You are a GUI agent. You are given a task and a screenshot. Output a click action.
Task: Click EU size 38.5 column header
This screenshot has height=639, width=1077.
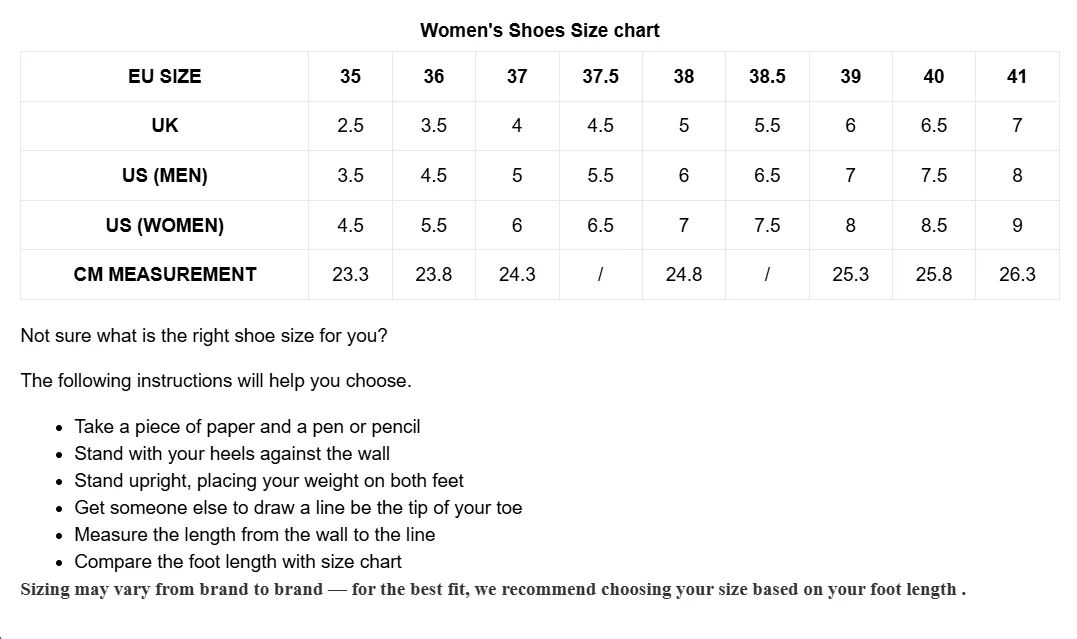[767, 76]
